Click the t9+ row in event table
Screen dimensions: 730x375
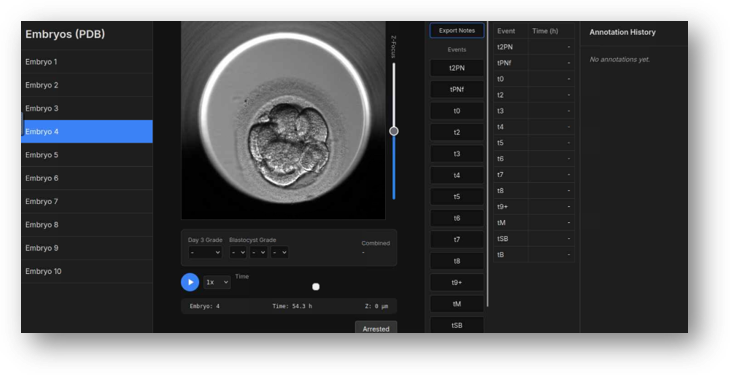pyautogui.click(x=534, y=206)
